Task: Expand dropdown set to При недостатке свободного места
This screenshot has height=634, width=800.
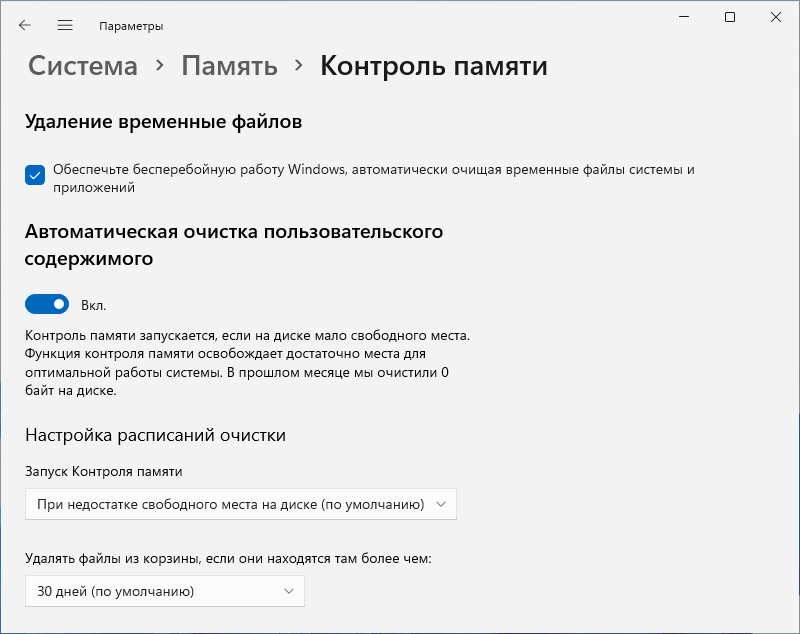Action: [x=240, y=504]
